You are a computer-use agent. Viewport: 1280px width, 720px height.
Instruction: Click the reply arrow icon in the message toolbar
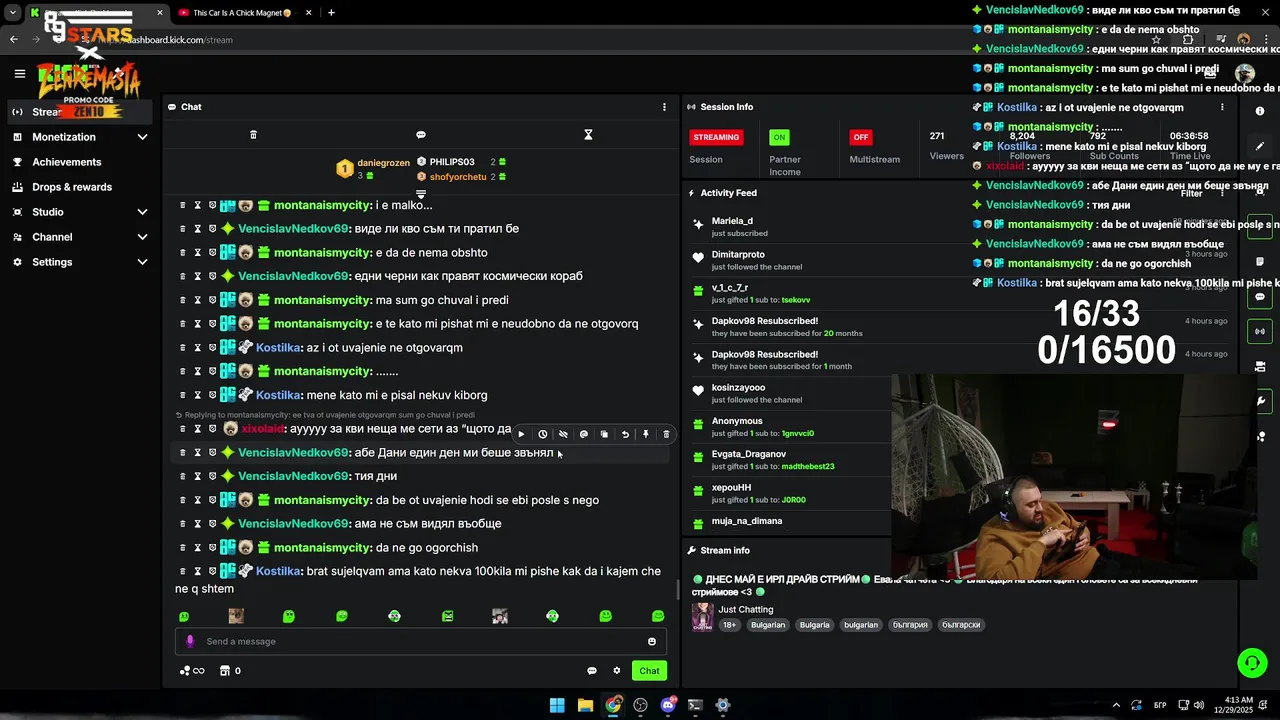[x=625, y=434]
